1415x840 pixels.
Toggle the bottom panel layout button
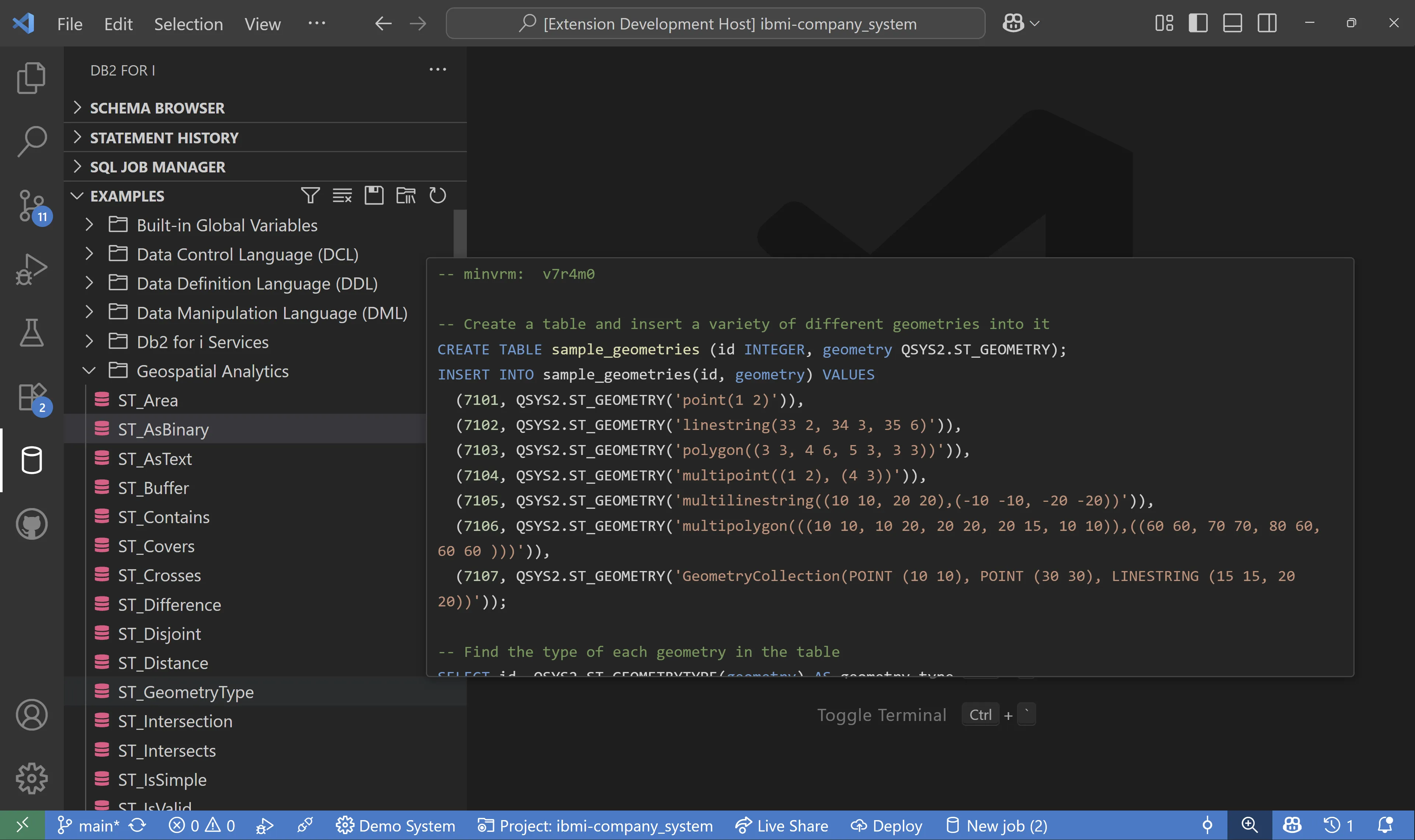[1232, 23]
